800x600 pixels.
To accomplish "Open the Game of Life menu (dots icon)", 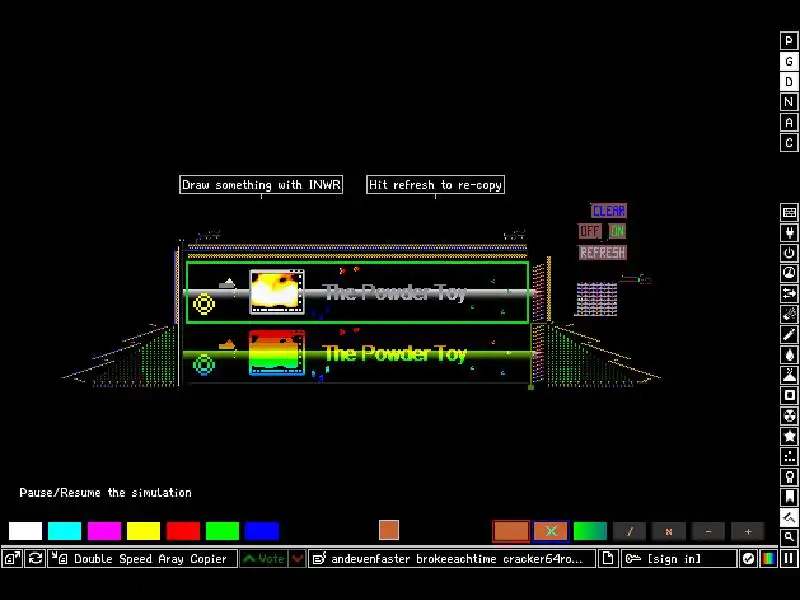I will 789,457.
